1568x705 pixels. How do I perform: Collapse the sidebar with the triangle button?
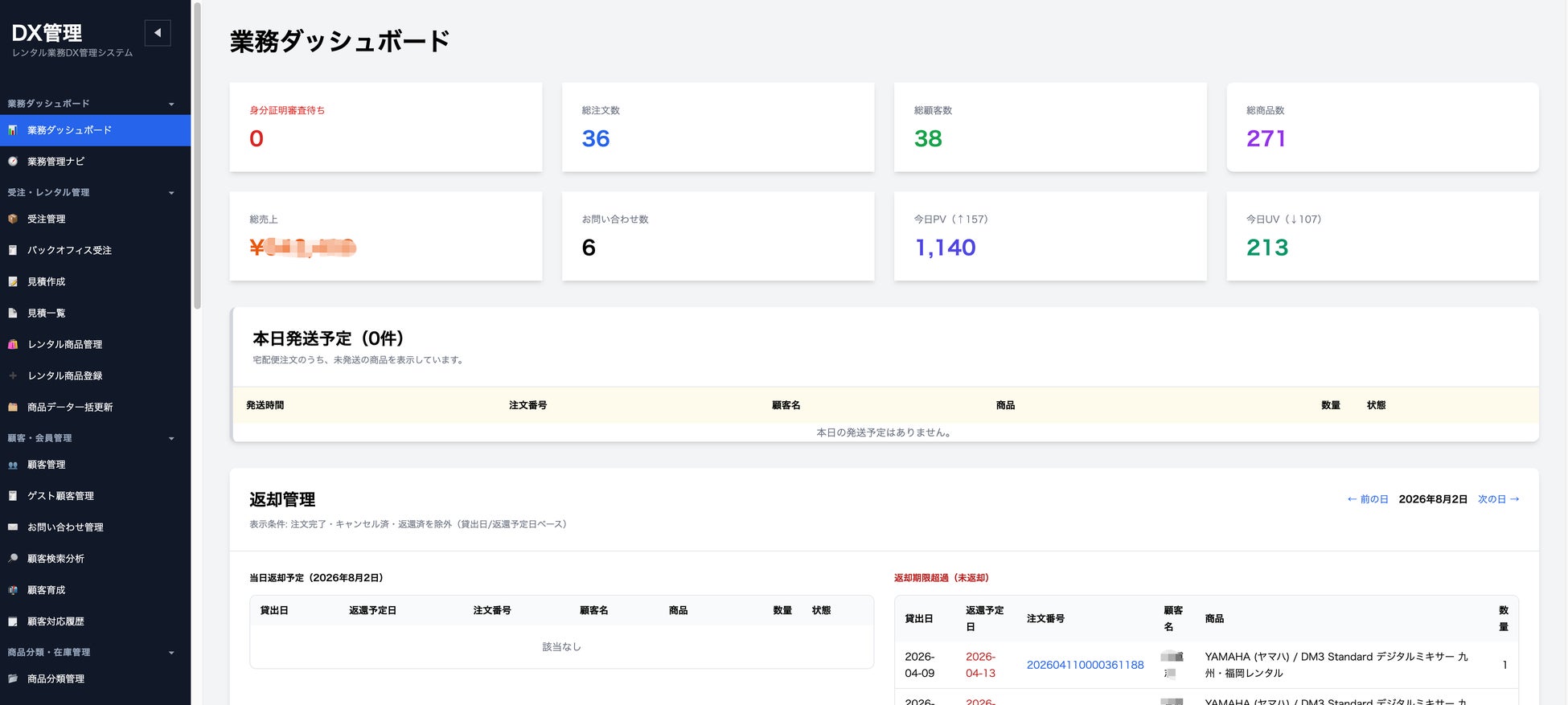pos(158,33)
